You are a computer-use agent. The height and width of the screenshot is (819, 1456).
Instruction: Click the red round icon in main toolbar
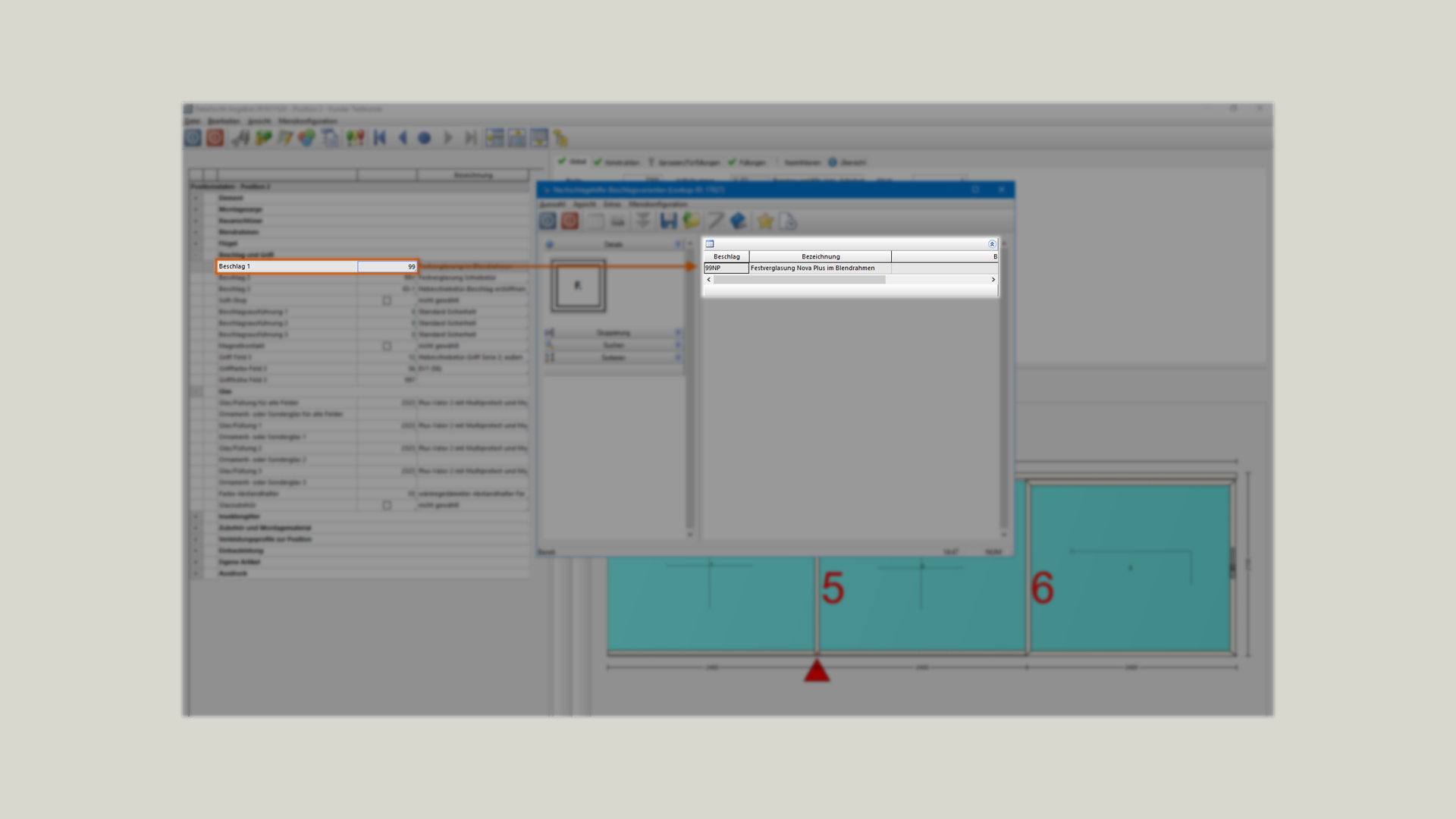(x=215, y=138)
